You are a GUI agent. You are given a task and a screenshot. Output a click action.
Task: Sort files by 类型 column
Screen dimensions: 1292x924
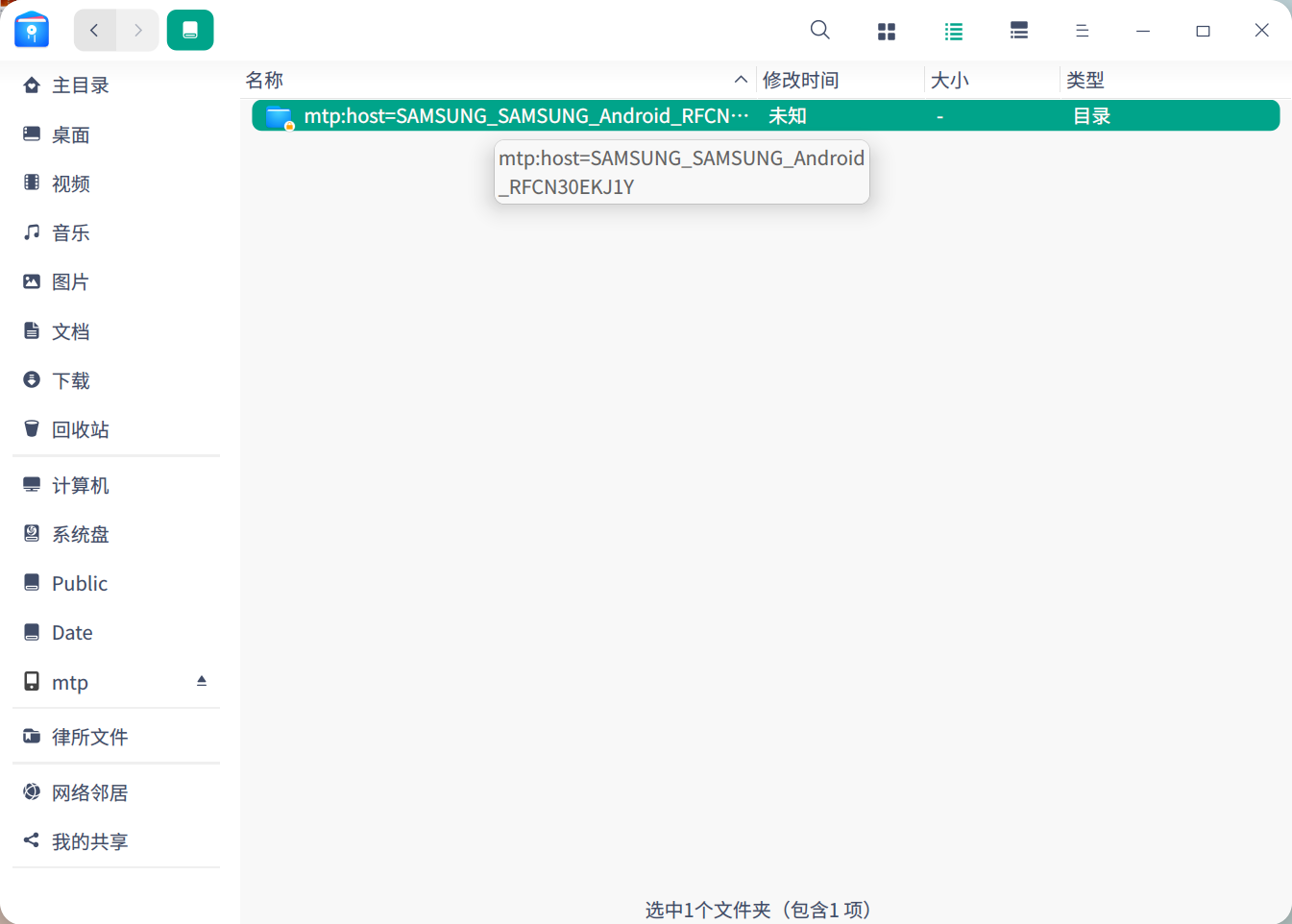point(1085,81)
